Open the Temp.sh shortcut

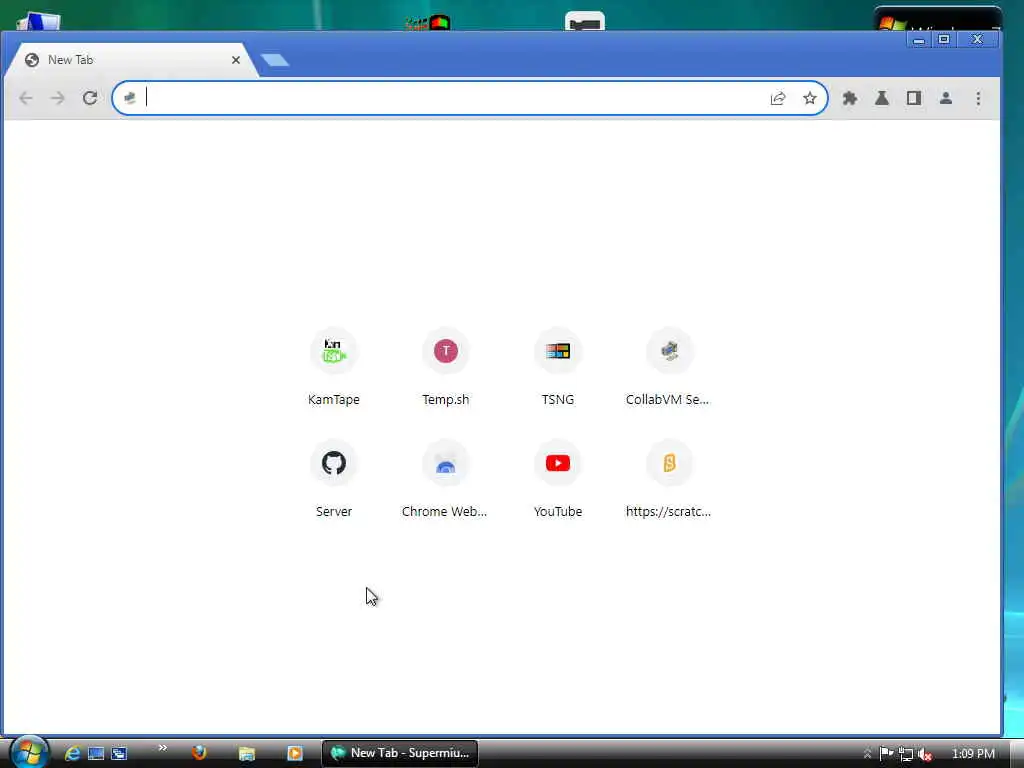445,366
